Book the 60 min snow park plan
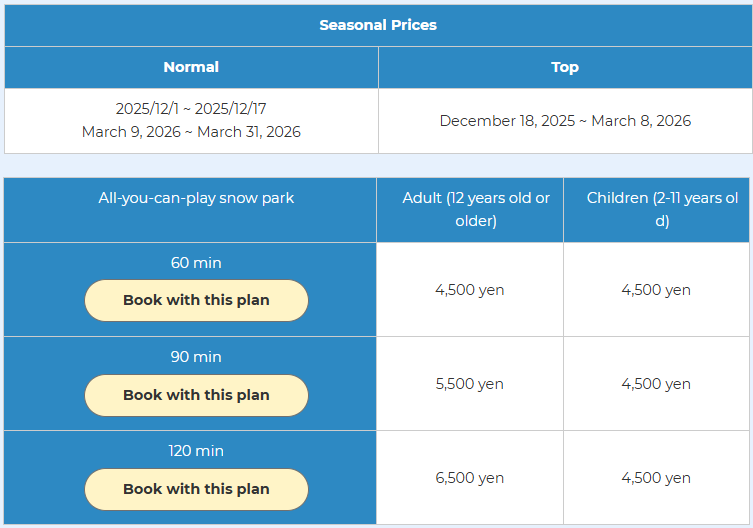This screenshot has width=753, height=528. click(196, 300)
